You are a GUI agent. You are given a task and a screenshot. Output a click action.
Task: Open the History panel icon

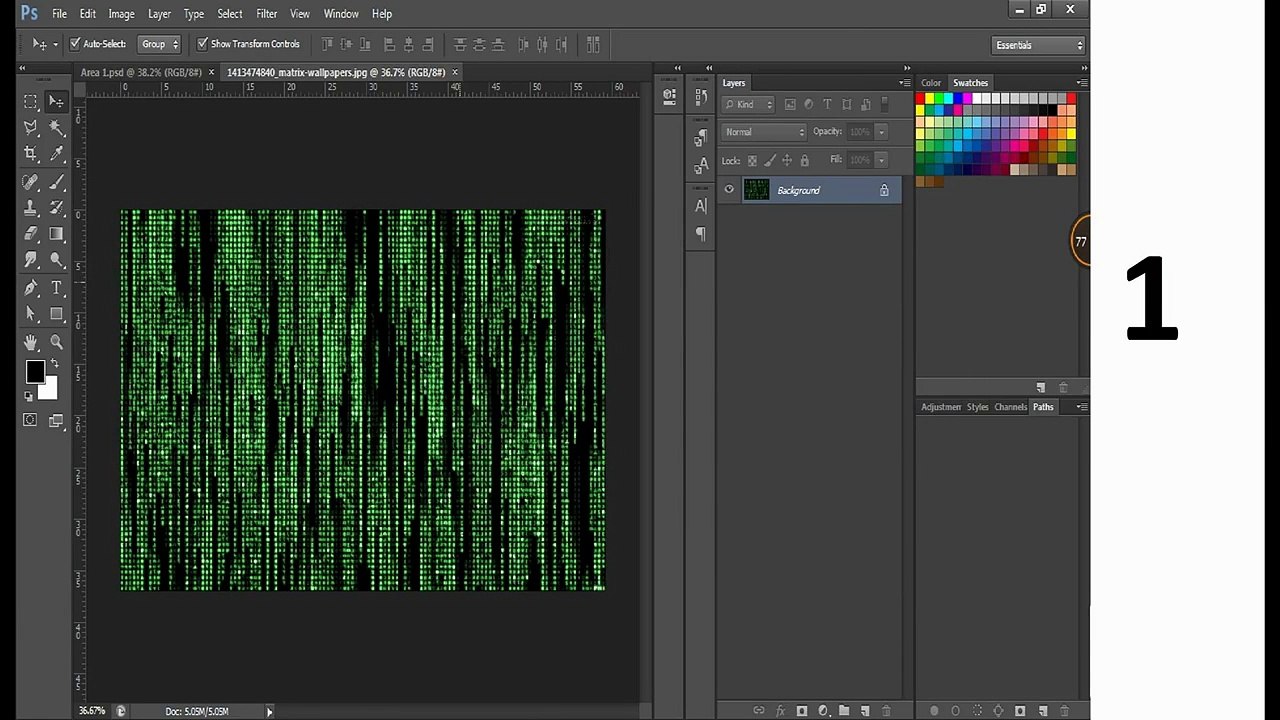[x=701, y=97]
